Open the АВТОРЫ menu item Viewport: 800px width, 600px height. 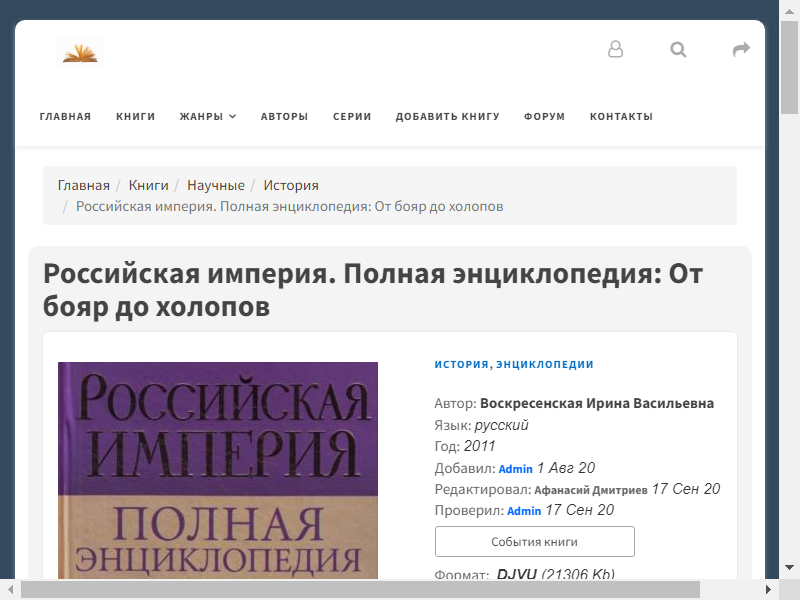[x=284, y=116]
